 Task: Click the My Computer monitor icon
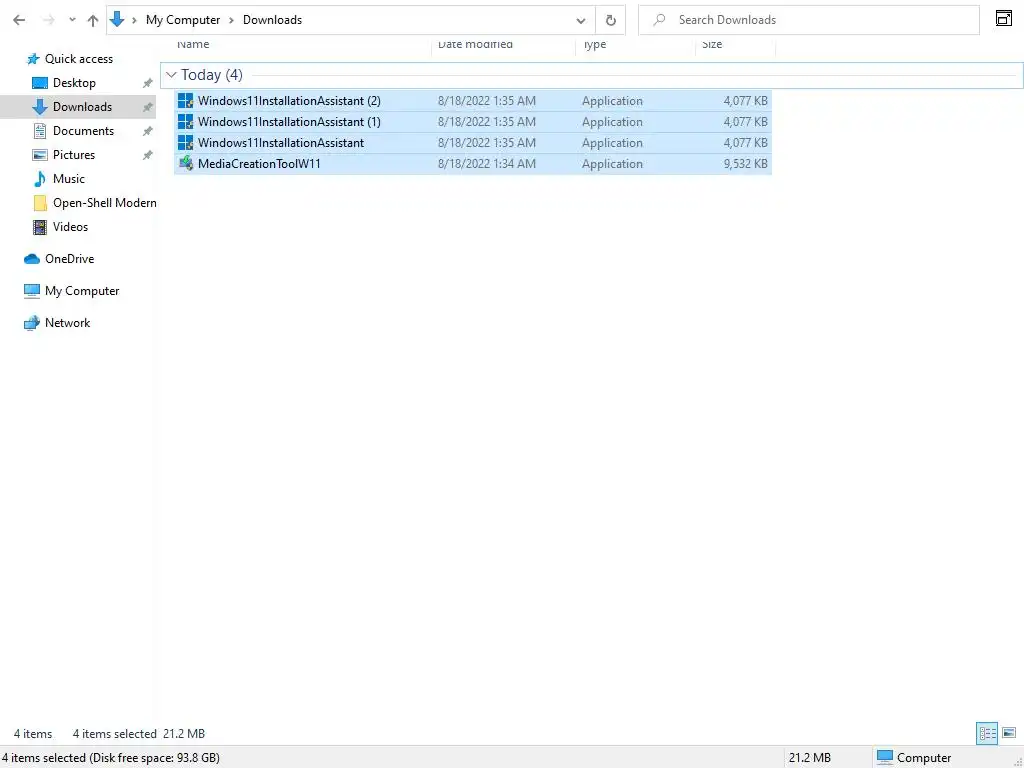tap(32, 291)
